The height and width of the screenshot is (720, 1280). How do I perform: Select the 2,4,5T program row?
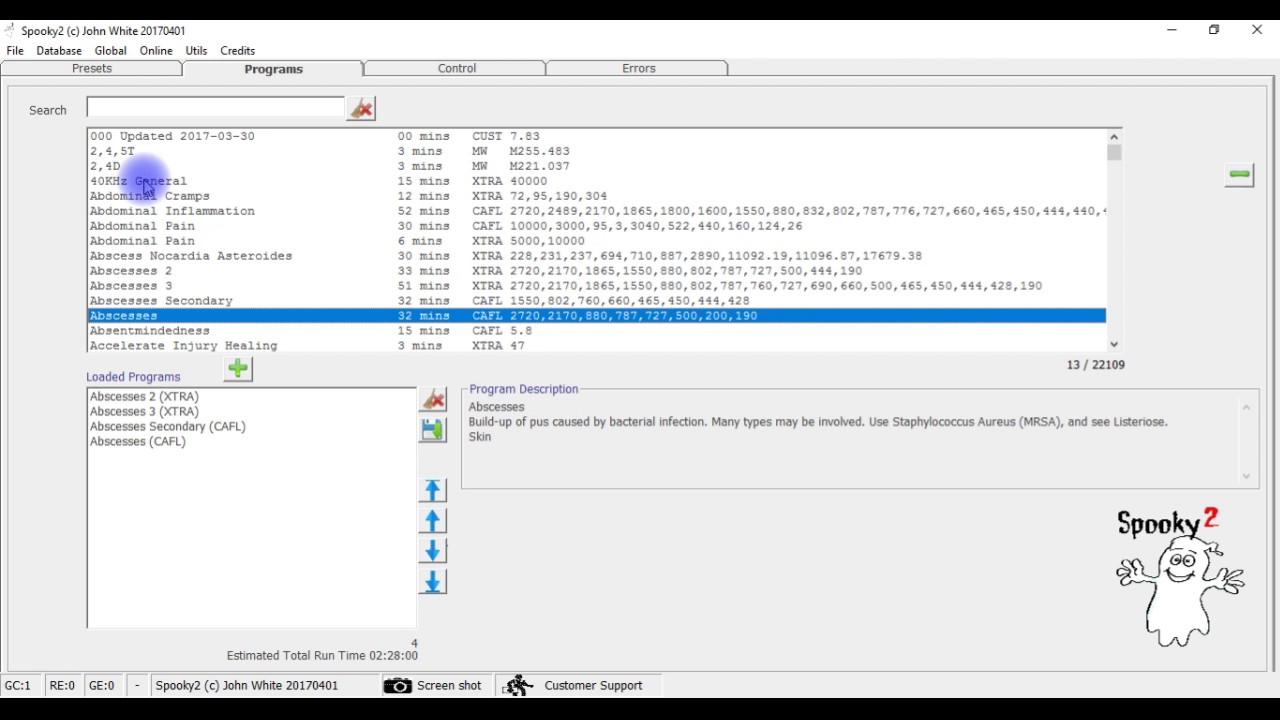click(597, 151)
